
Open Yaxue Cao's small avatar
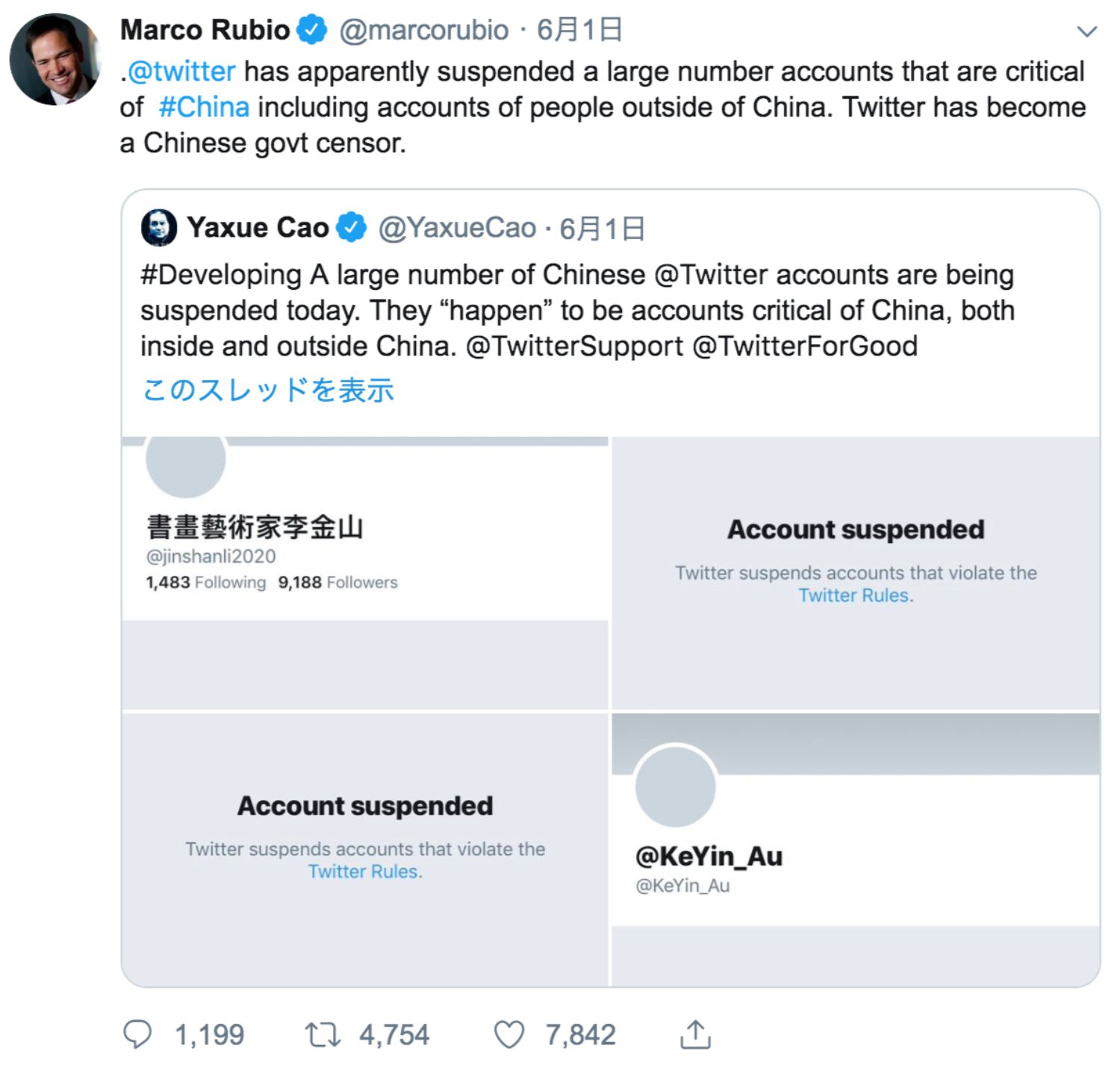pyautogui.click(x=159, y=228)
